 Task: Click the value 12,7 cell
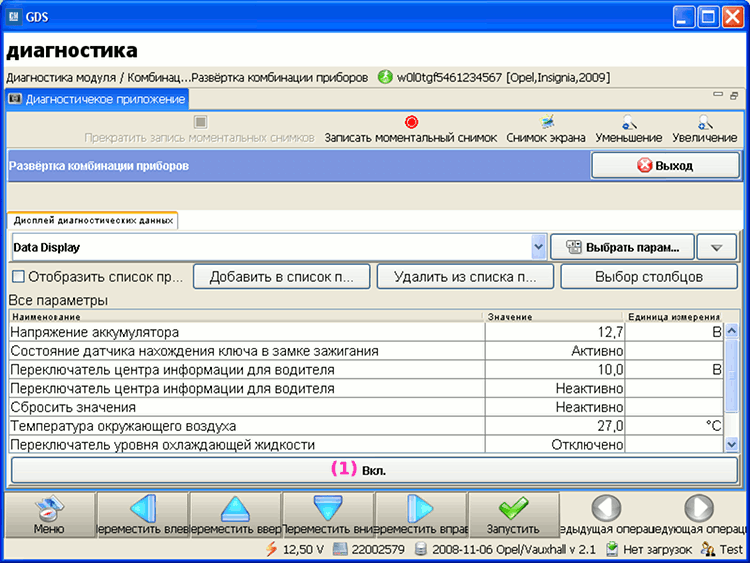tap(555, 332)
